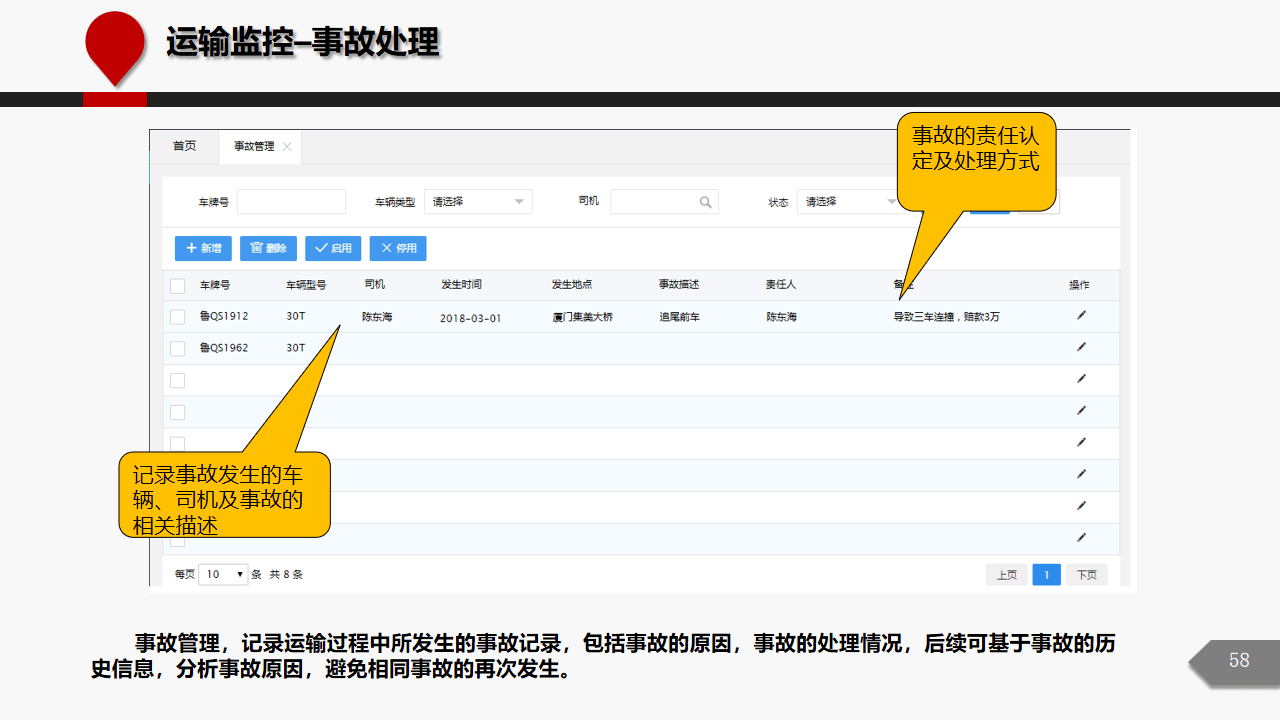Click the magnifier icon in 司机 field
Viewport: 1280px width, 720px height.
(706, 202)
